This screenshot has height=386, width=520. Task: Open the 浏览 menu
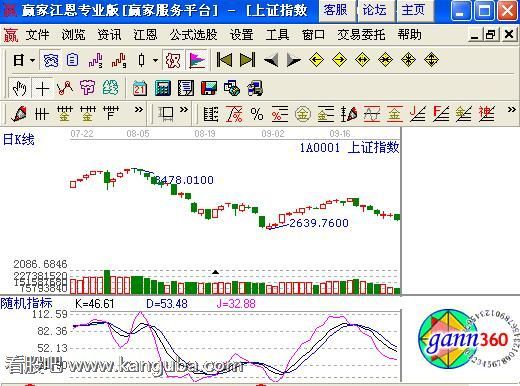point(73,35)
